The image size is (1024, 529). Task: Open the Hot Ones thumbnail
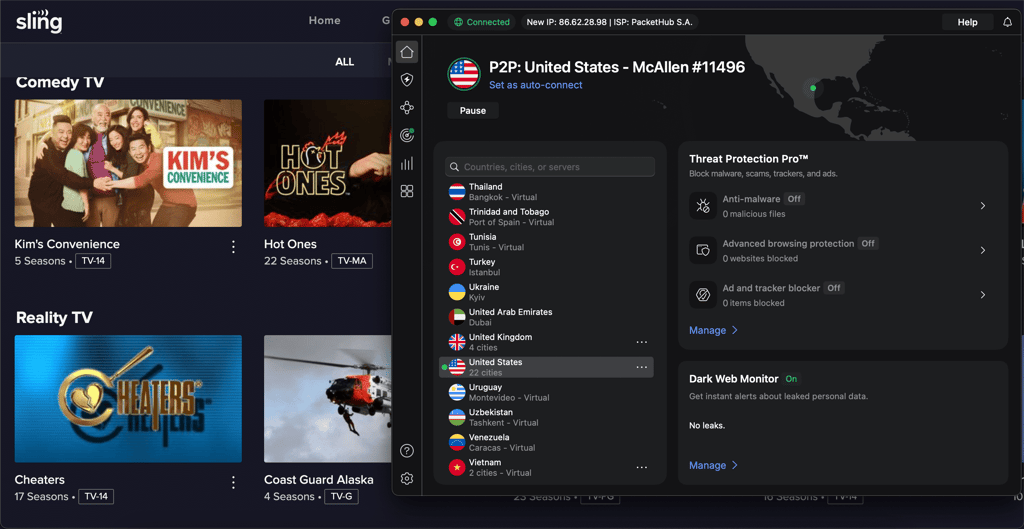(x=327, y=163)
